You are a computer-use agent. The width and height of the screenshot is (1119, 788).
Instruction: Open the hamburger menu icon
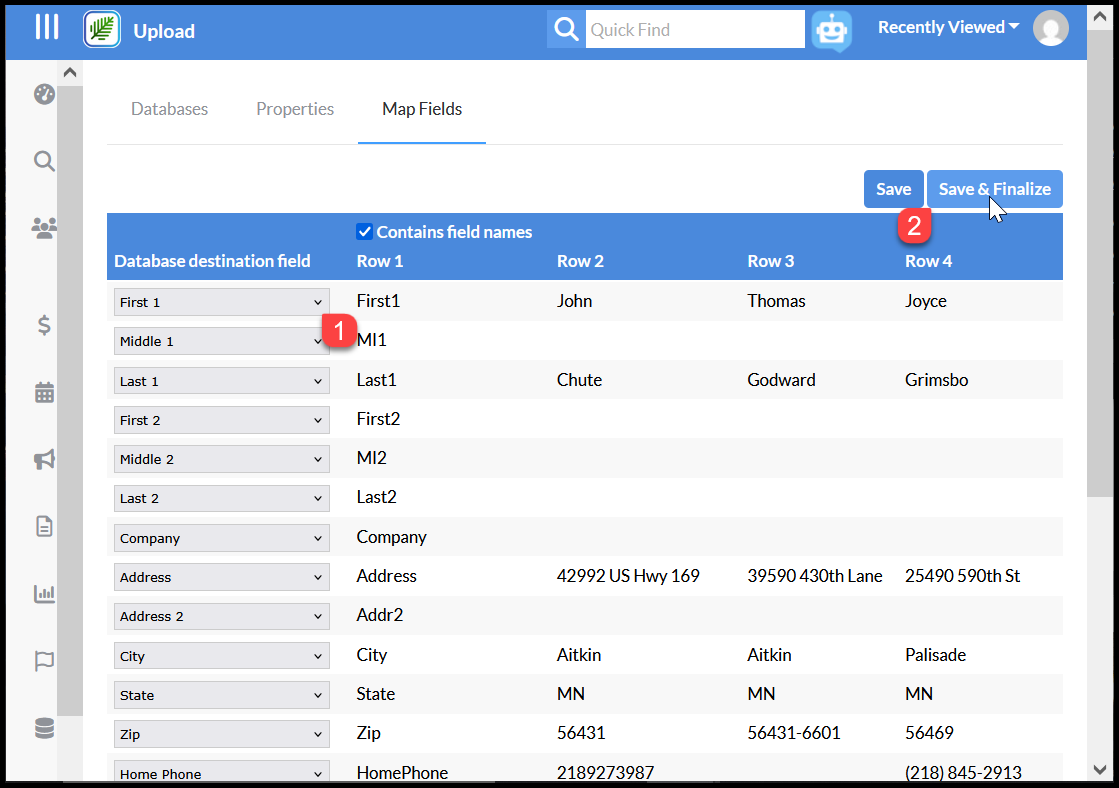coord(47,27)
